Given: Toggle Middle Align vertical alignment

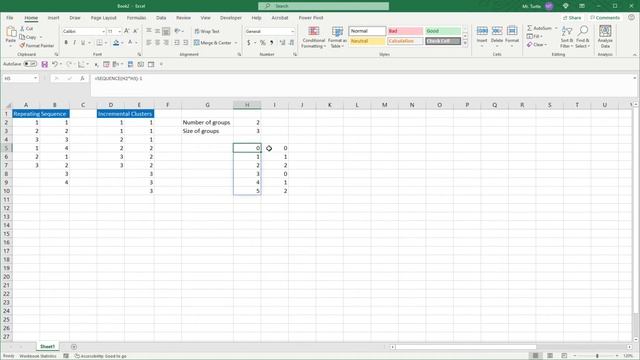Looking at the screenshot, I should tap(158, 31).
